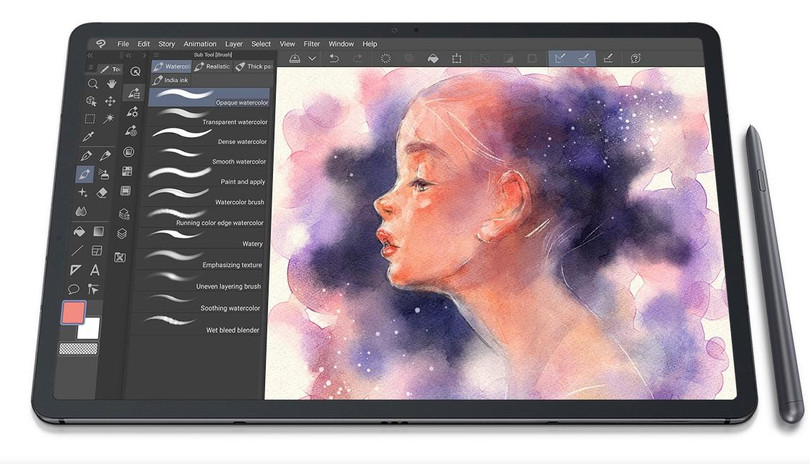Select the rectangular Selection area tool
The image size is (810, 464).
pyautogui.click(x=90, y=119)
